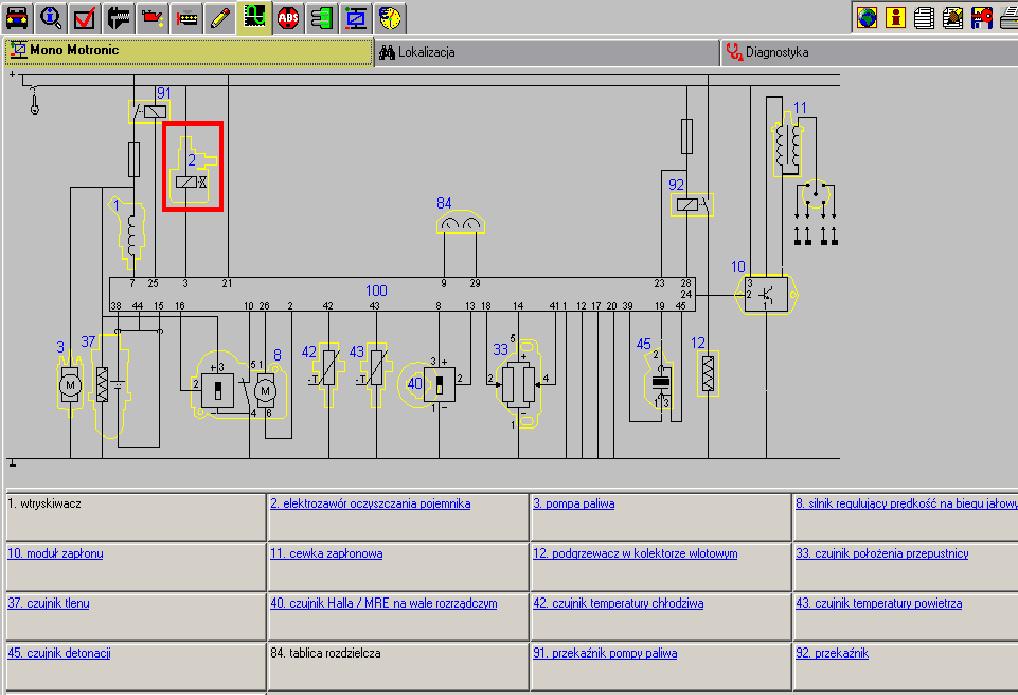This screenshot has width=1018, height=695.
Task: Click the engine block timing icon
Action: [x=186, y=18]
